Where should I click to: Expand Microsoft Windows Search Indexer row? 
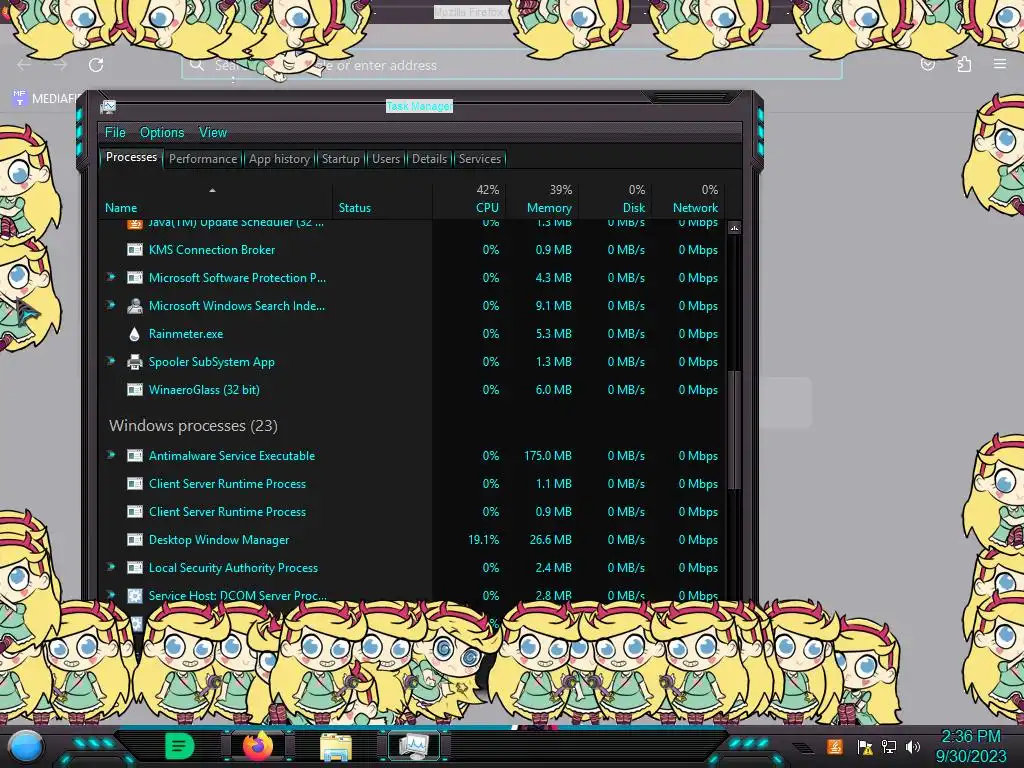coord(111,305)
